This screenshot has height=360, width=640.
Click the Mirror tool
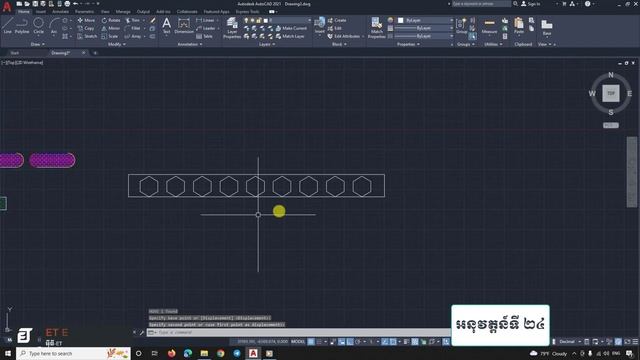[111, 28]
